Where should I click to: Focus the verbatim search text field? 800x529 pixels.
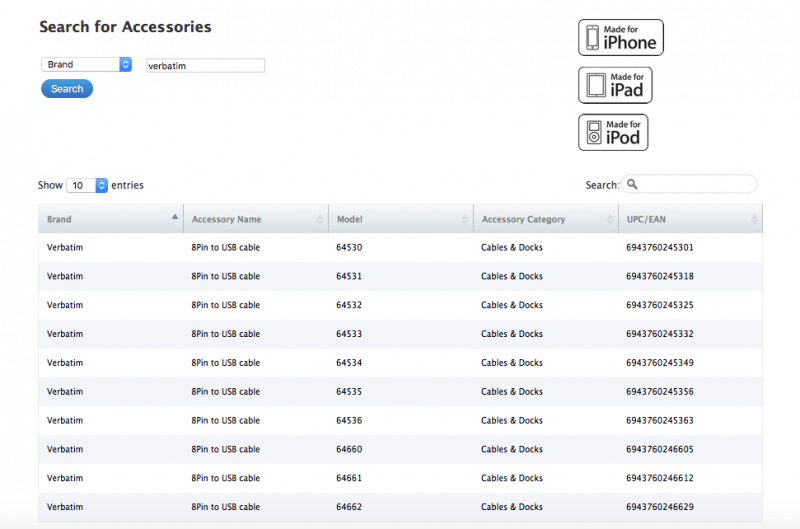[x=206, y=65]
